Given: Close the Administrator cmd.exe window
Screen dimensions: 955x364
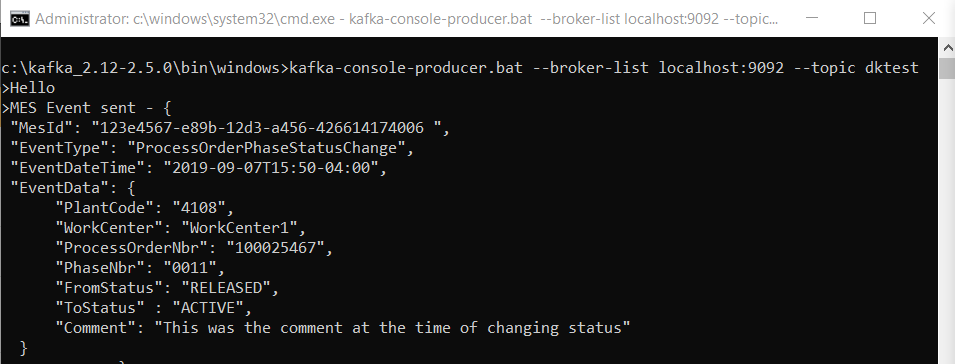Looking at the screenshot, I should coord(928,18).
